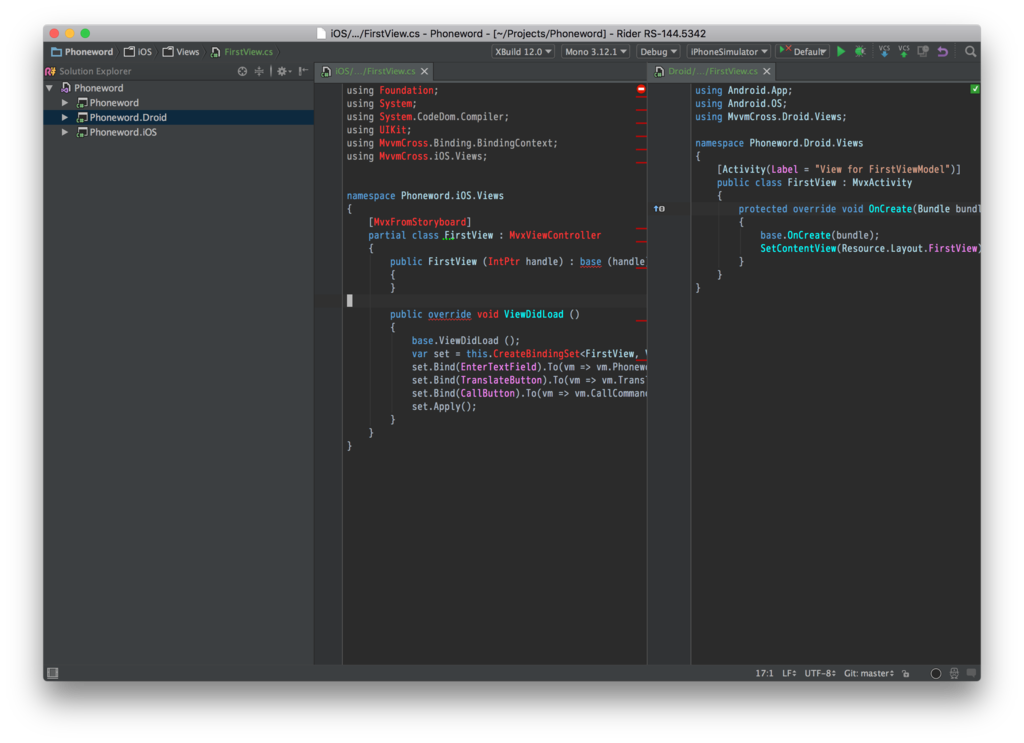
Task: Expand the Phoneword.Droid project node
Action: click(x=65, y=118)
